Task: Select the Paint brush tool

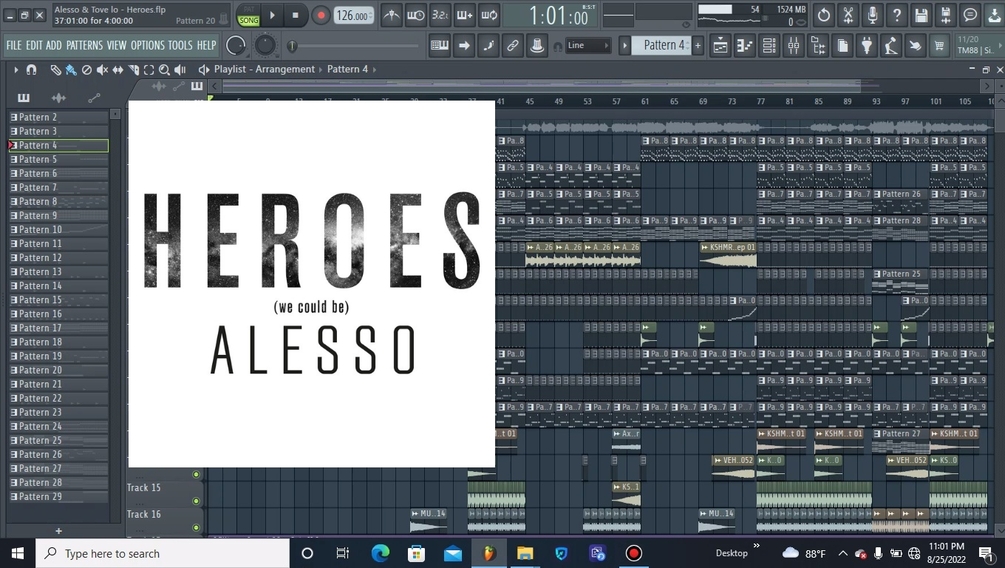Action: [x=71, y=69]
